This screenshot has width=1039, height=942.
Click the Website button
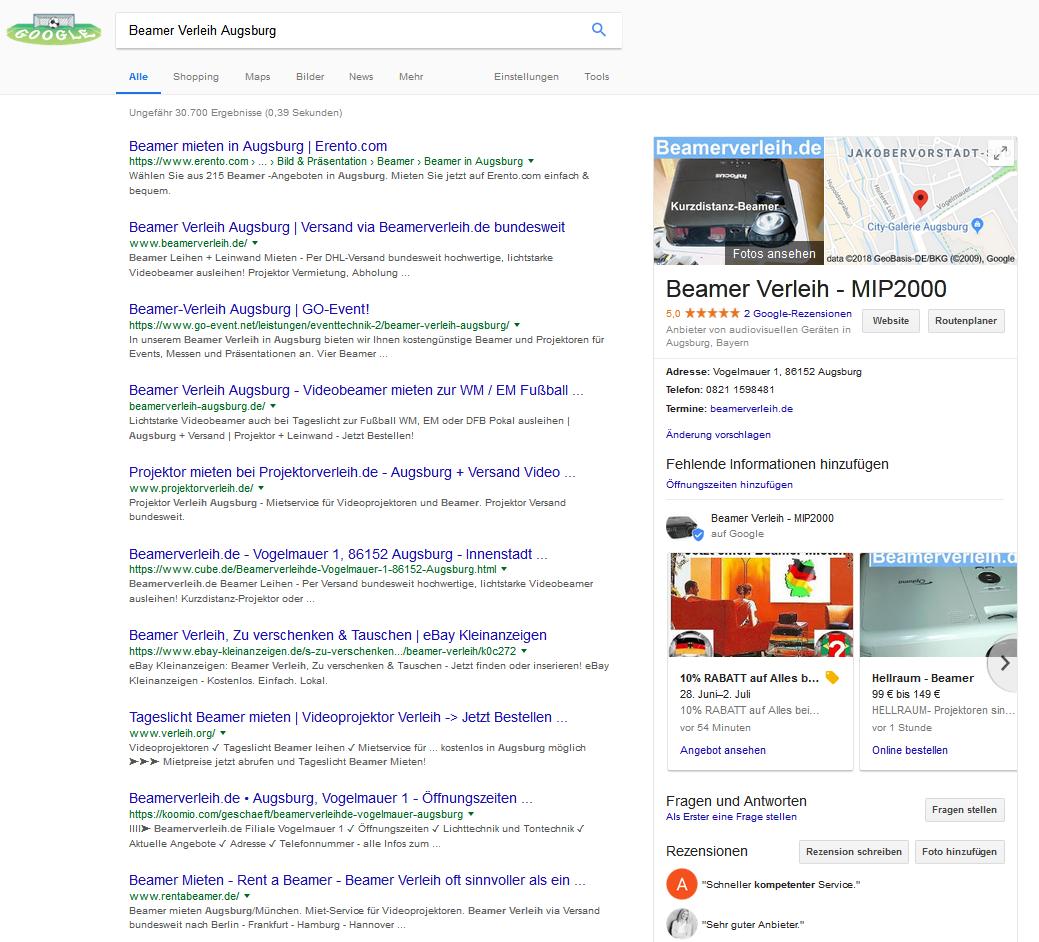coord(891,321)
